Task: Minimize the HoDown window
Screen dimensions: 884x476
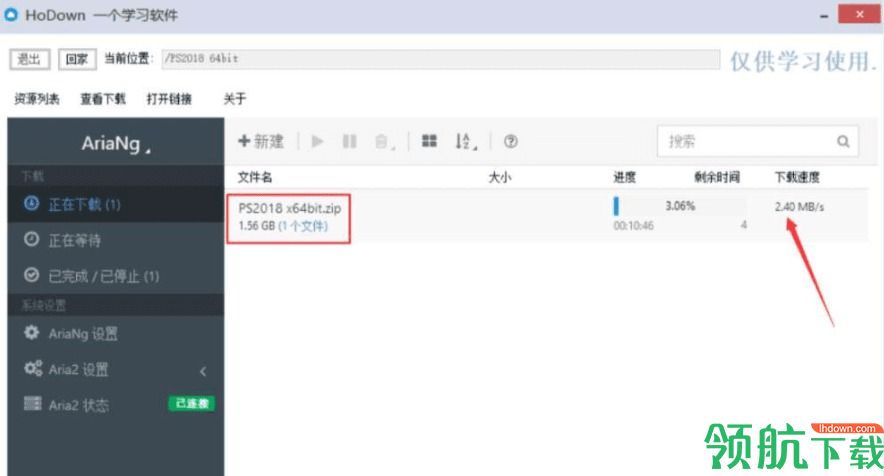Action: click(824, 16)
